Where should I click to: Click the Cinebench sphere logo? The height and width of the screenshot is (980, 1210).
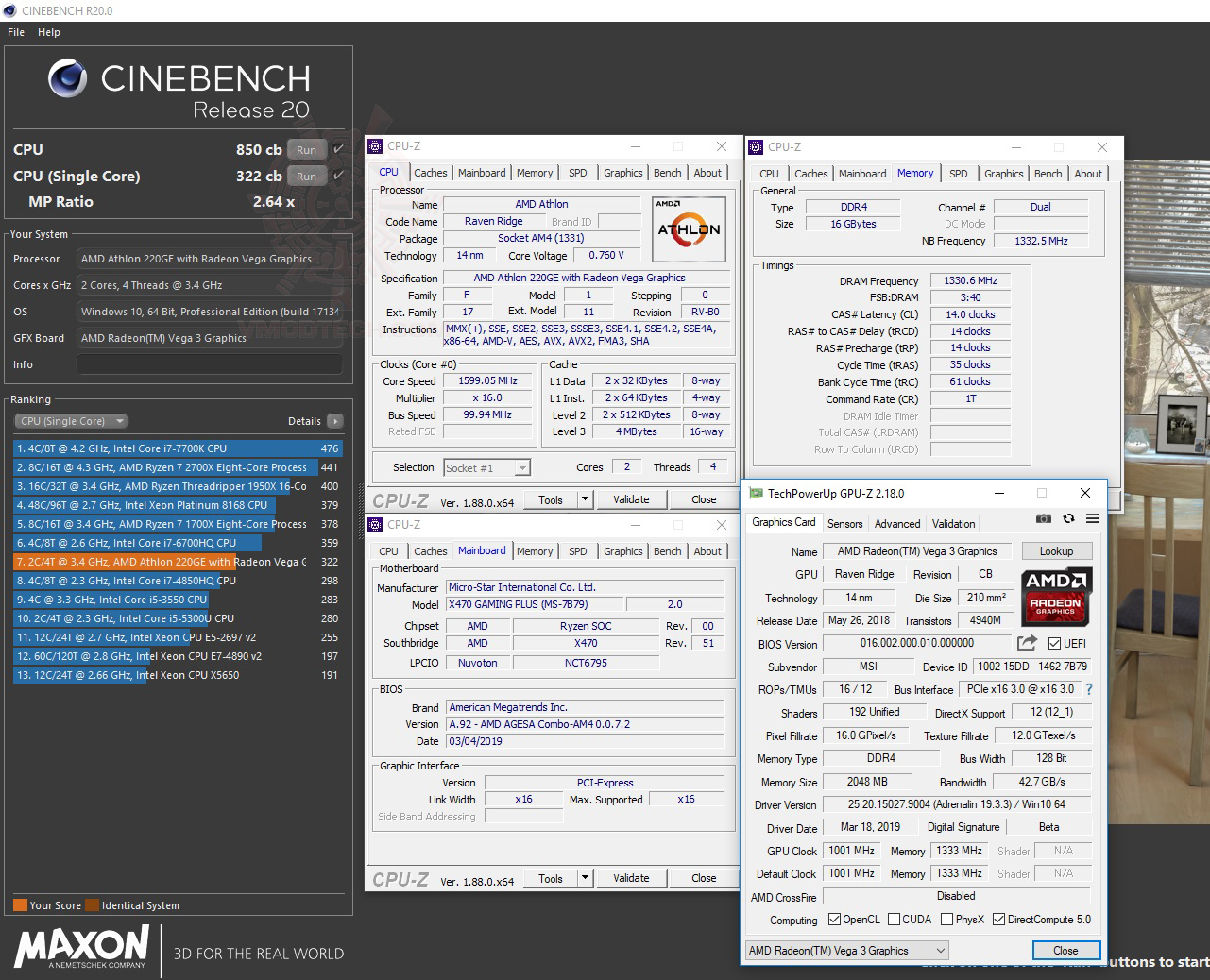point(68,78)
